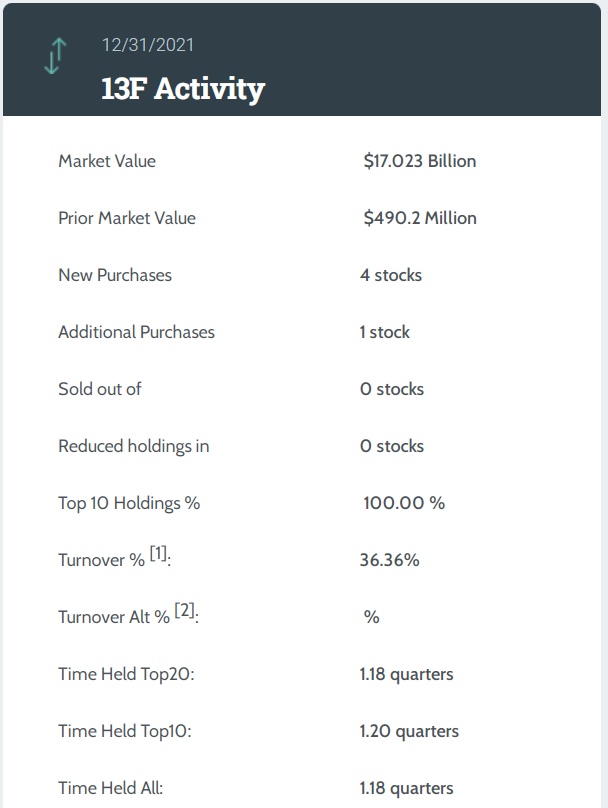
Task: Click the Market Value label
Action: click(107, 161)
